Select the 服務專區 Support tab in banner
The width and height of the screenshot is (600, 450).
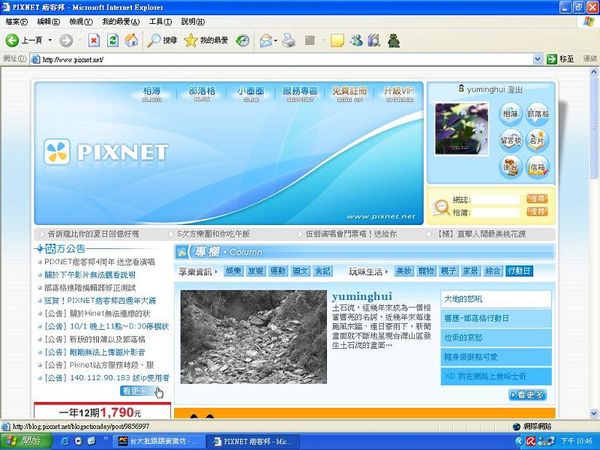300,94
